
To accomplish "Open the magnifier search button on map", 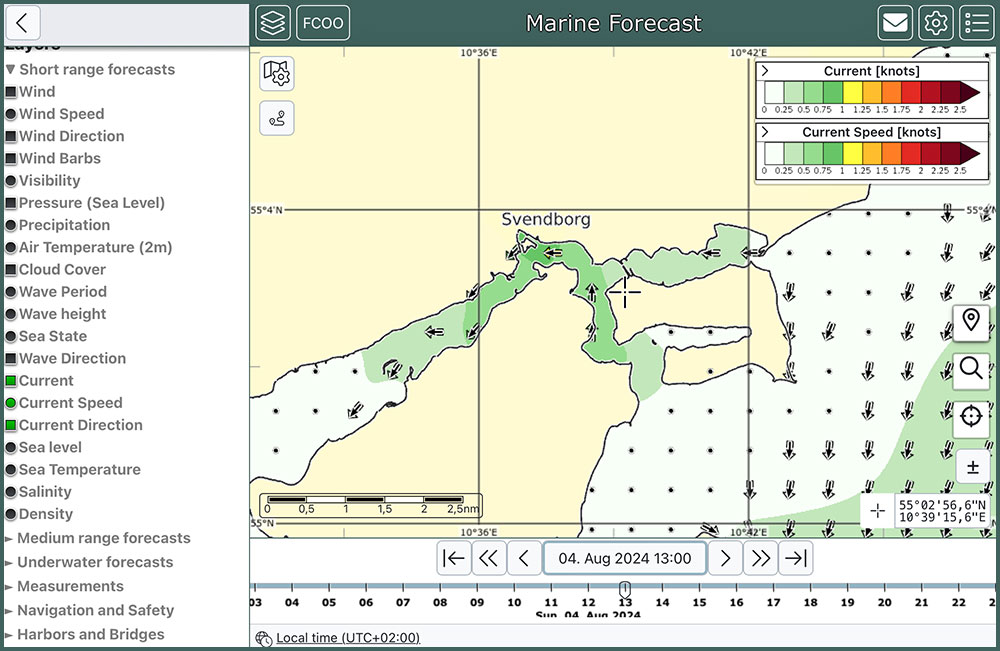I will point(971,369).
